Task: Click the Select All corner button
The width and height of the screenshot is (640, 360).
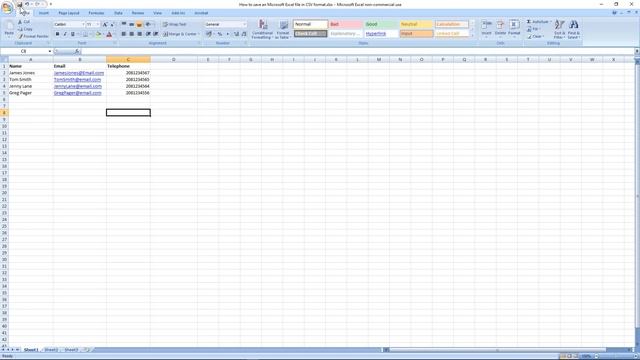Action: click(4, 60)
